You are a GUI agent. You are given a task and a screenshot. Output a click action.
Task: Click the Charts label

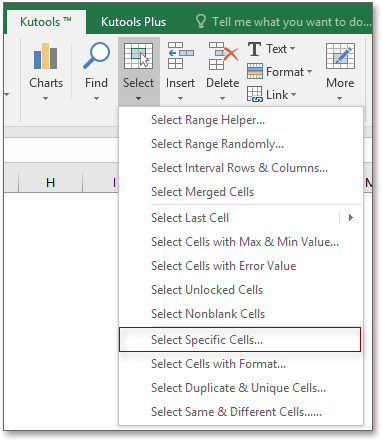tap(46, 83)
